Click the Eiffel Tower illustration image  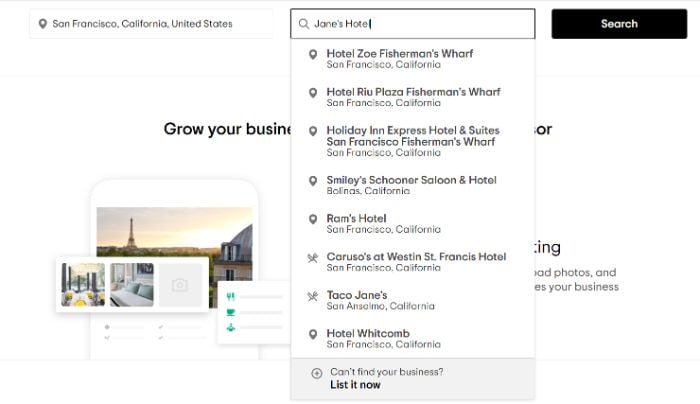tap(175, 232)
